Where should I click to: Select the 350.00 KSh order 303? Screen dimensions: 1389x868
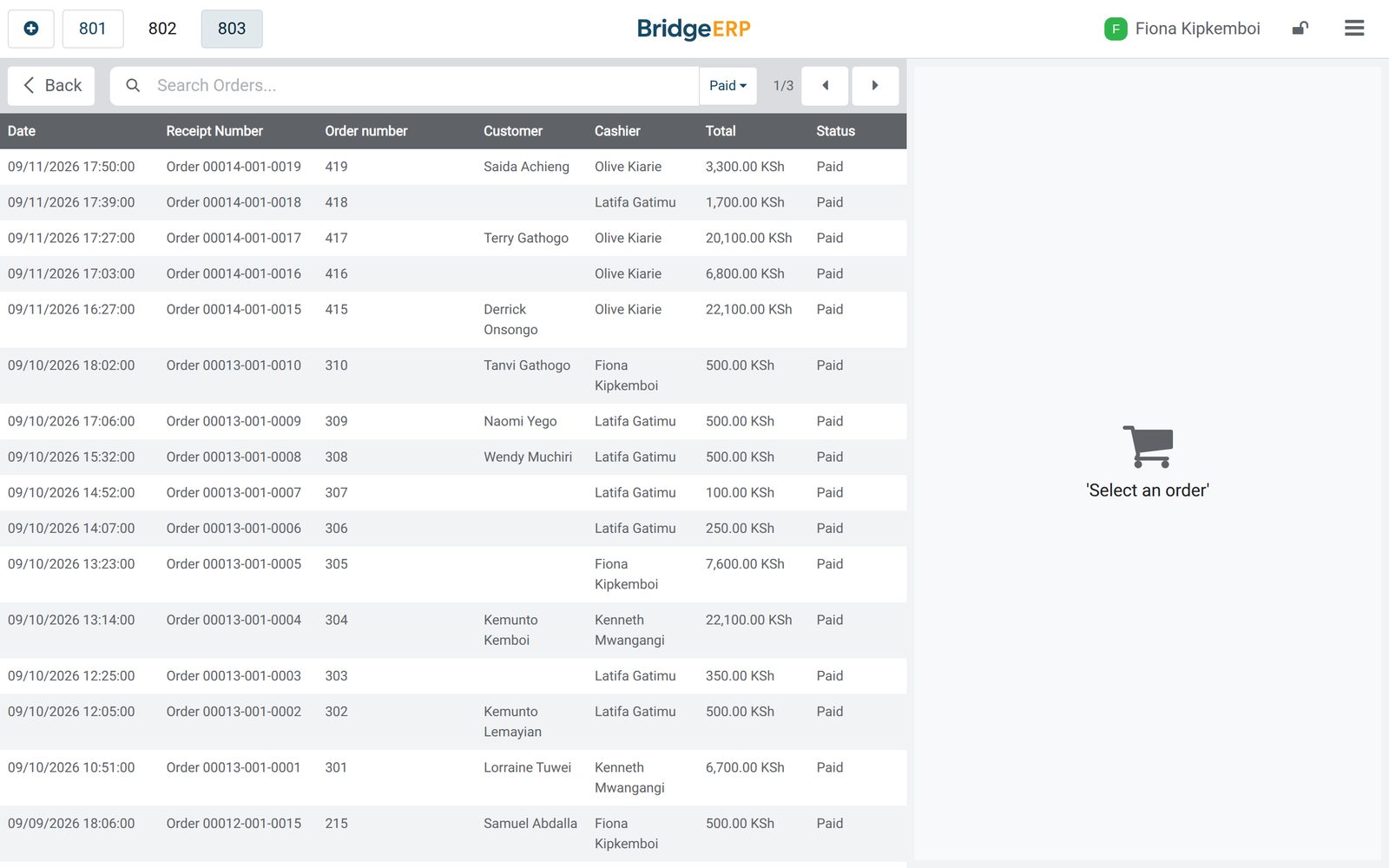click(x=453, y=675)
